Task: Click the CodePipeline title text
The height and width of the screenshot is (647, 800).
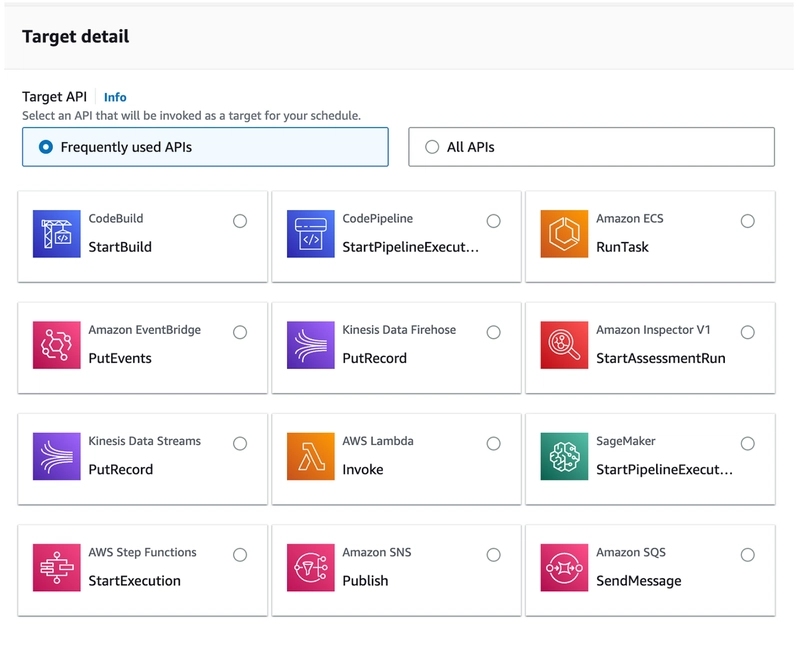Action: point(378,218)
